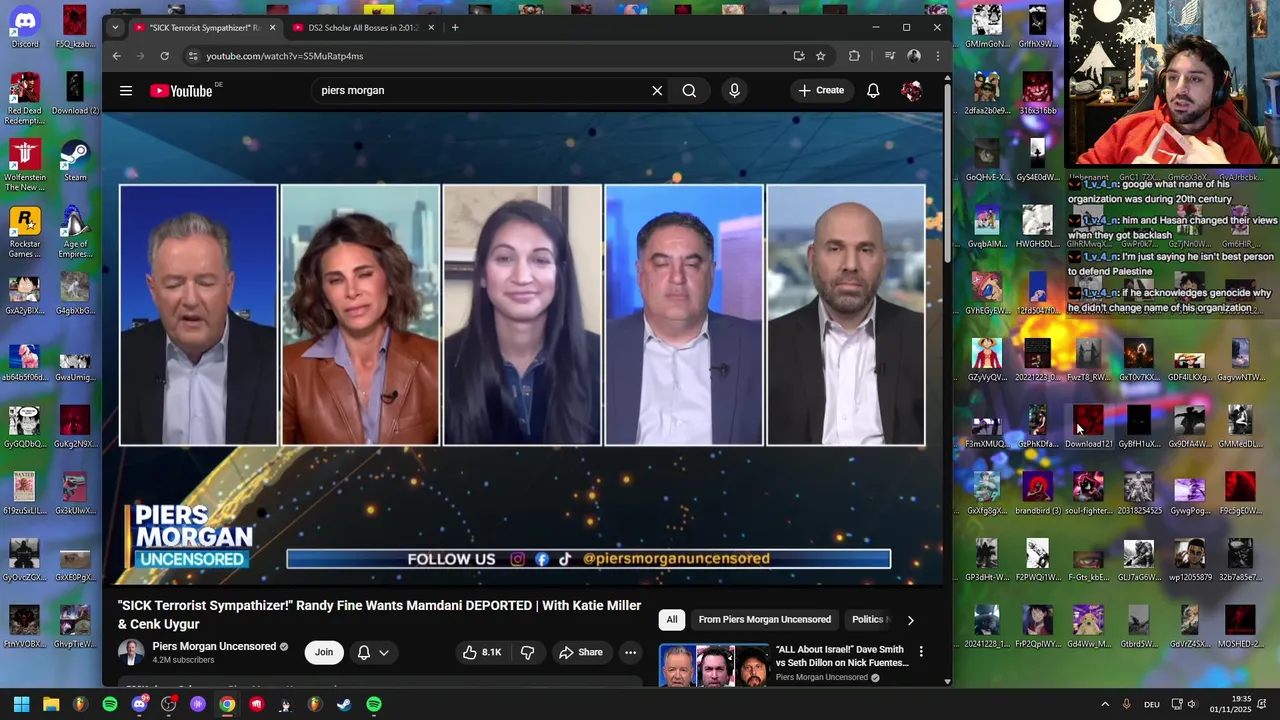Open Steam from the taskbar
The width and height of the screenshot is (1280, 720).
[344, 704]
